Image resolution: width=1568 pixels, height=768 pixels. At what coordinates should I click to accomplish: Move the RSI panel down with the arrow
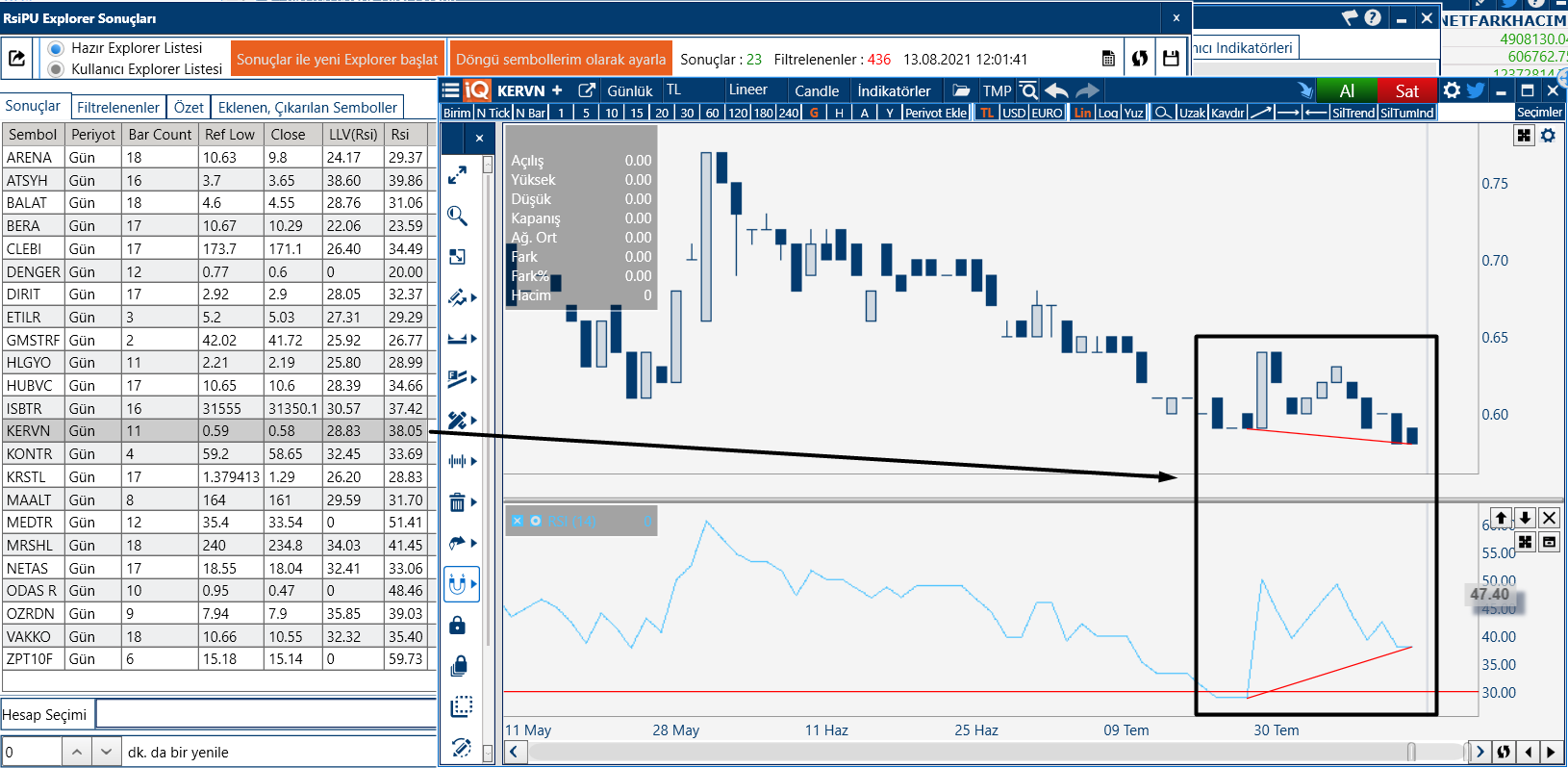click(x=1525, y=518)
